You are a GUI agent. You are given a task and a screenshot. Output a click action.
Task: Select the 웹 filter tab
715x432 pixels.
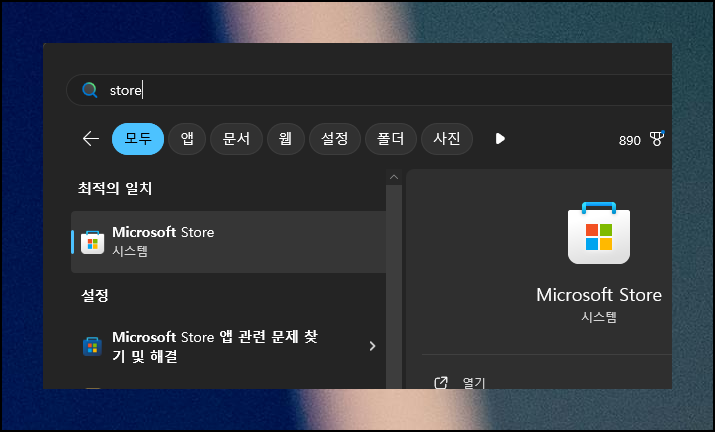coord(285,139)
